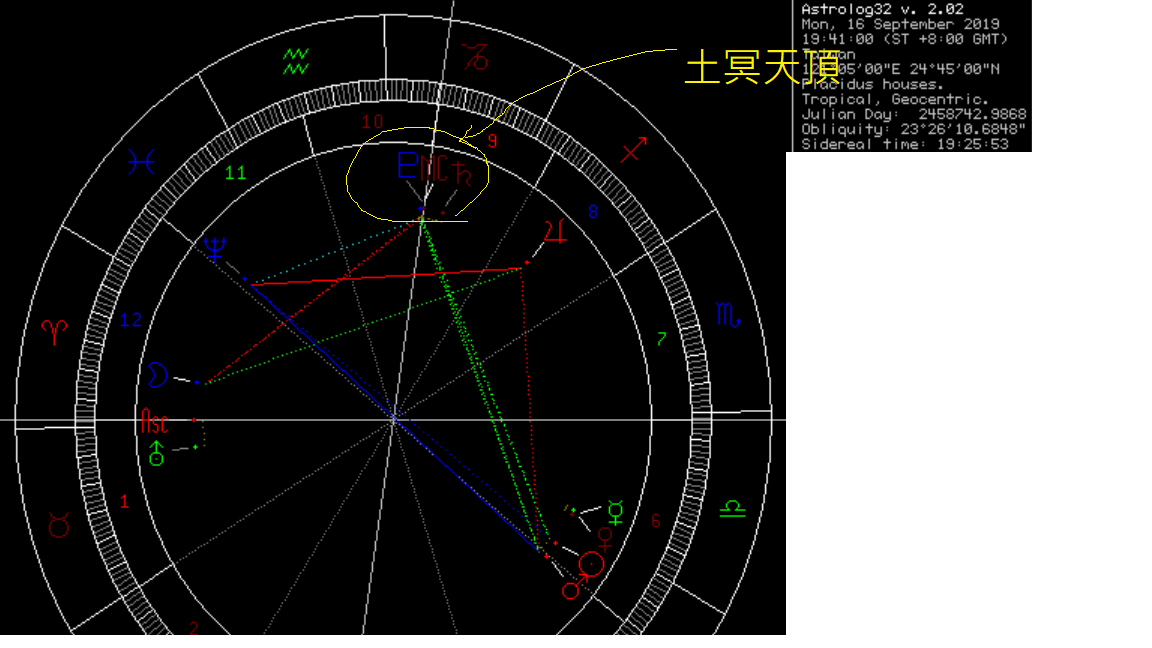This screenshot has width=1152, height=648.
Task: Click house number 10 on the chart
Action: (x=372, y=121)
